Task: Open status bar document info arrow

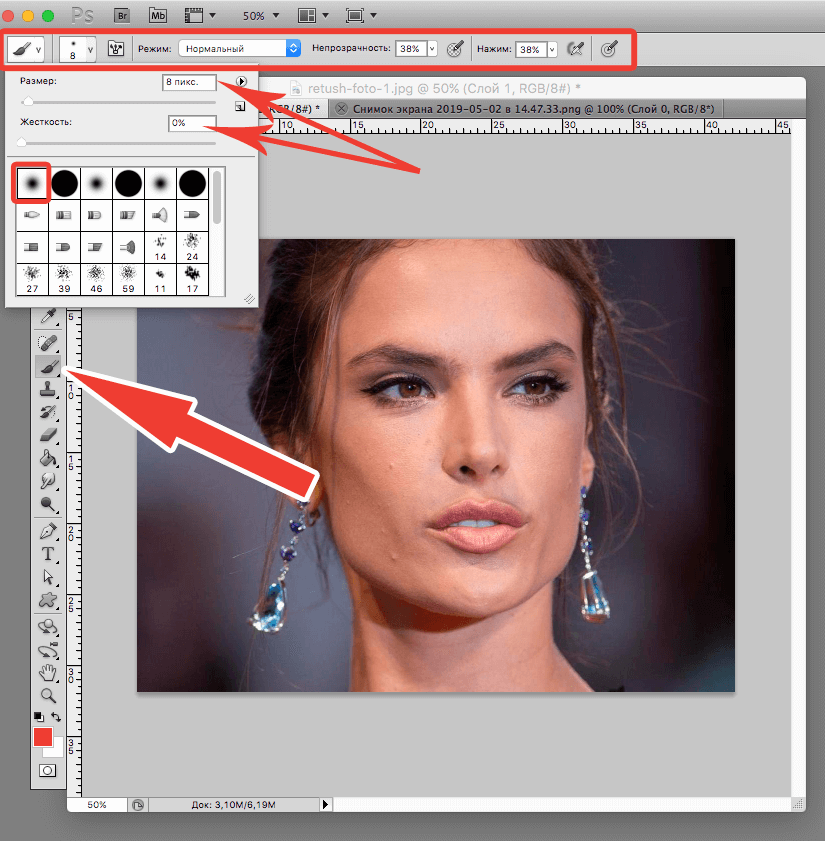Action: [x=325, y=805]
